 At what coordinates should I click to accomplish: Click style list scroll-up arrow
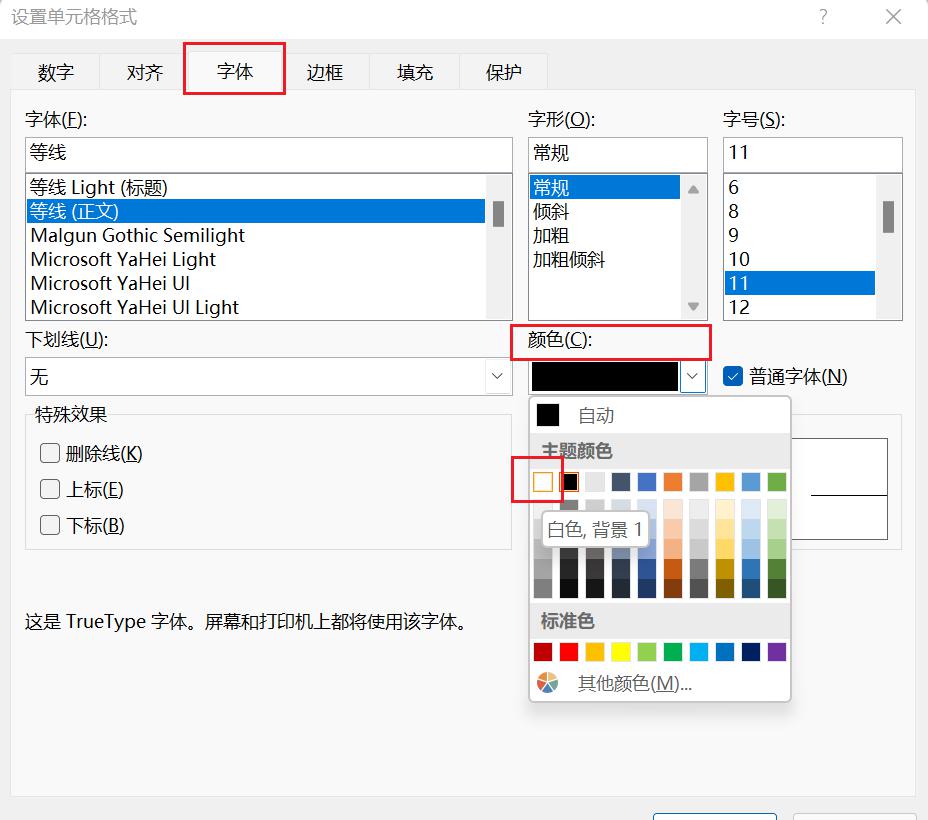694,189
